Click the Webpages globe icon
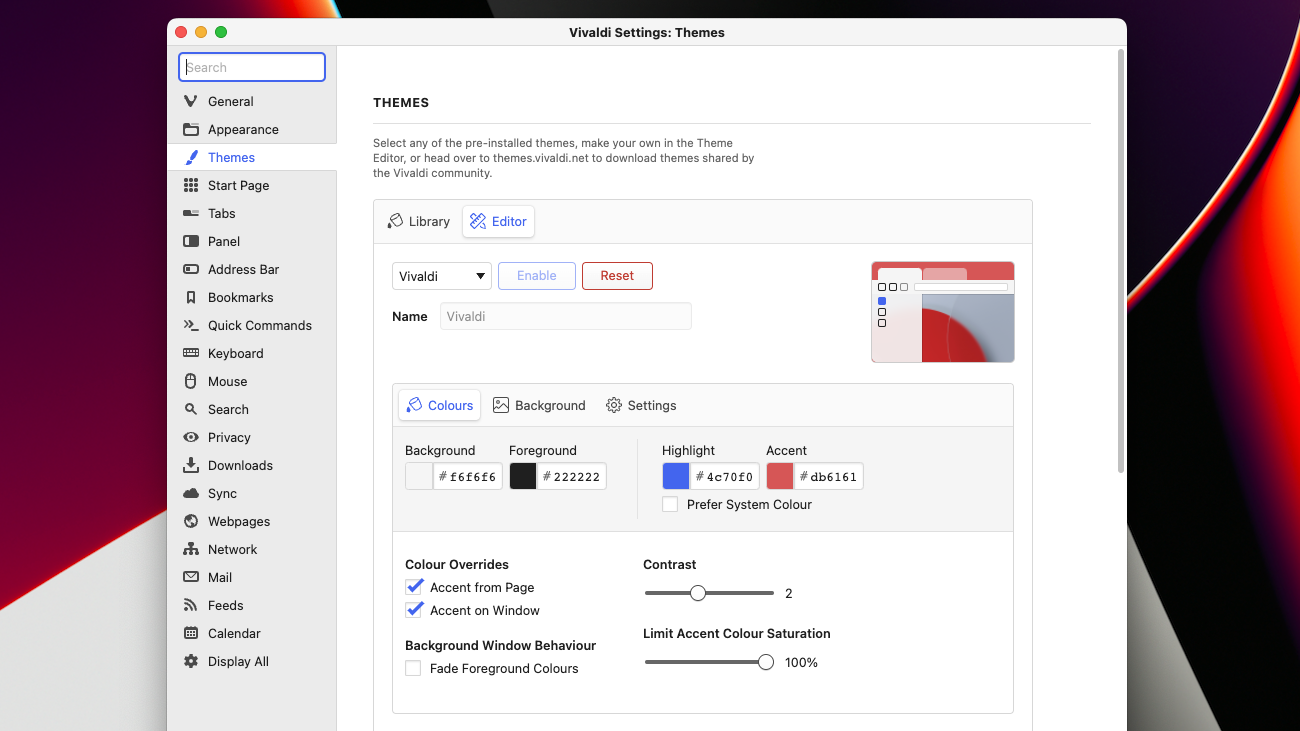The image size is (1300, 731). 190,521
